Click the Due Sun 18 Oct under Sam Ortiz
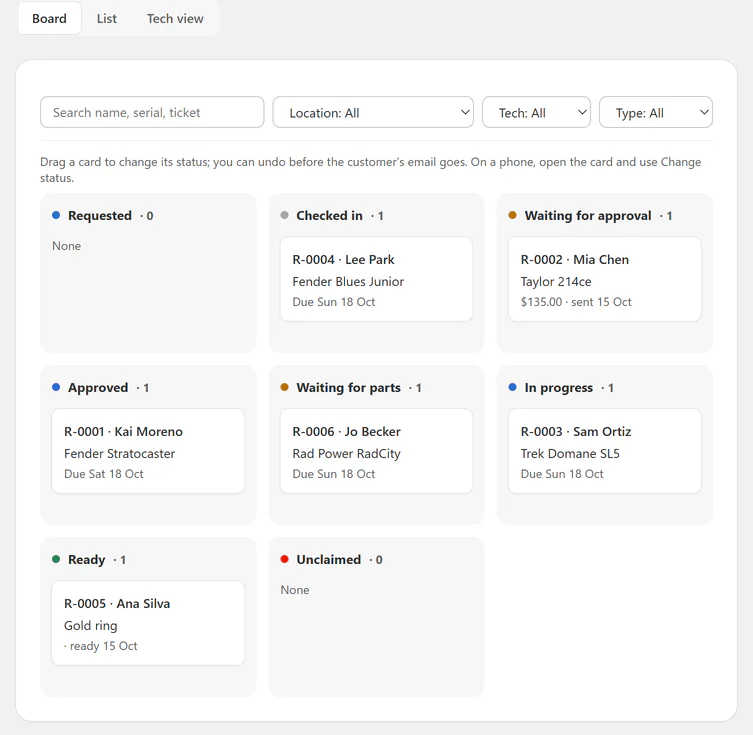The image size is (753, 735). coord(562,474)
